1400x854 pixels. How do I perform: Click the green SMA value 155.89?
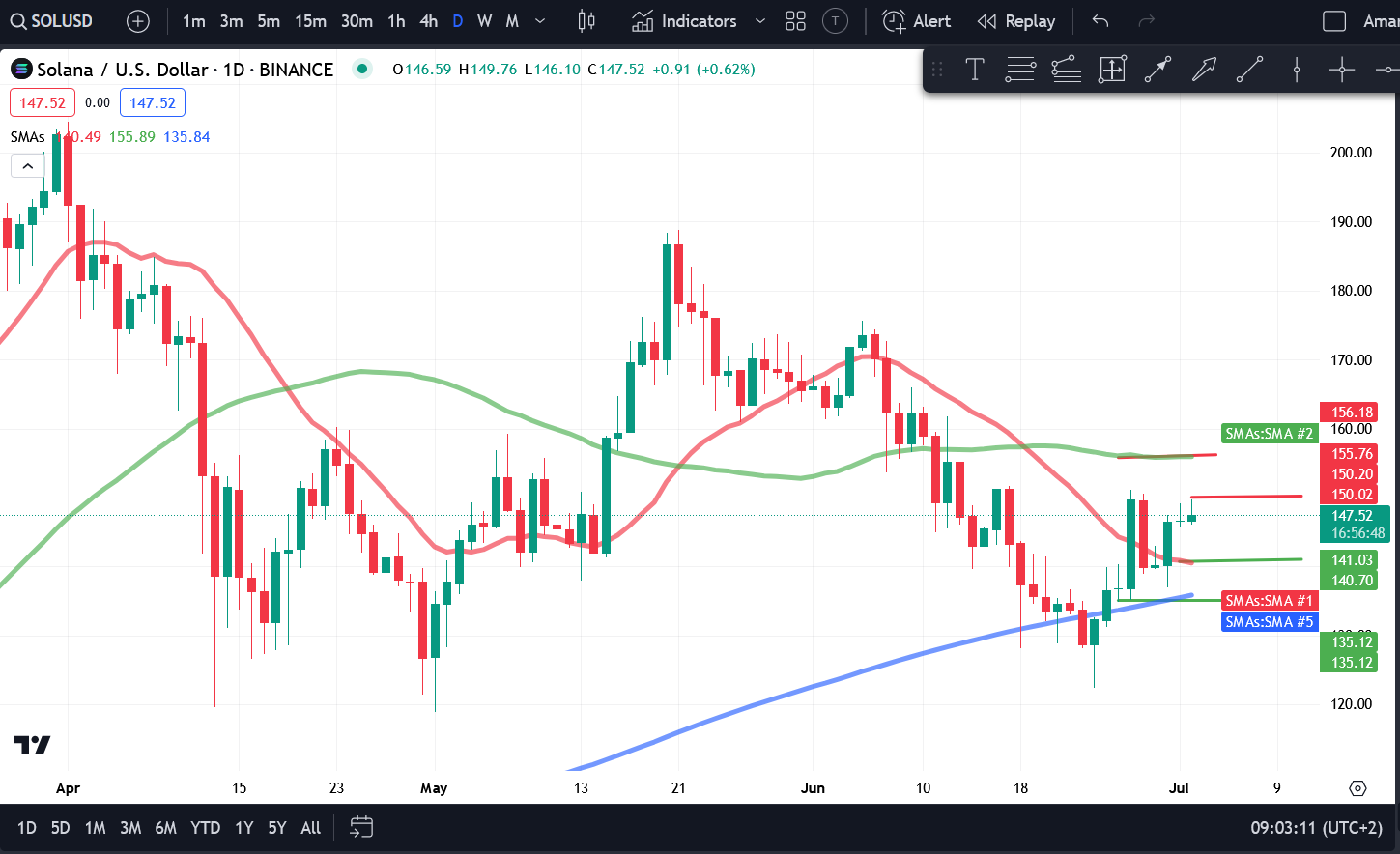[132, 137]
